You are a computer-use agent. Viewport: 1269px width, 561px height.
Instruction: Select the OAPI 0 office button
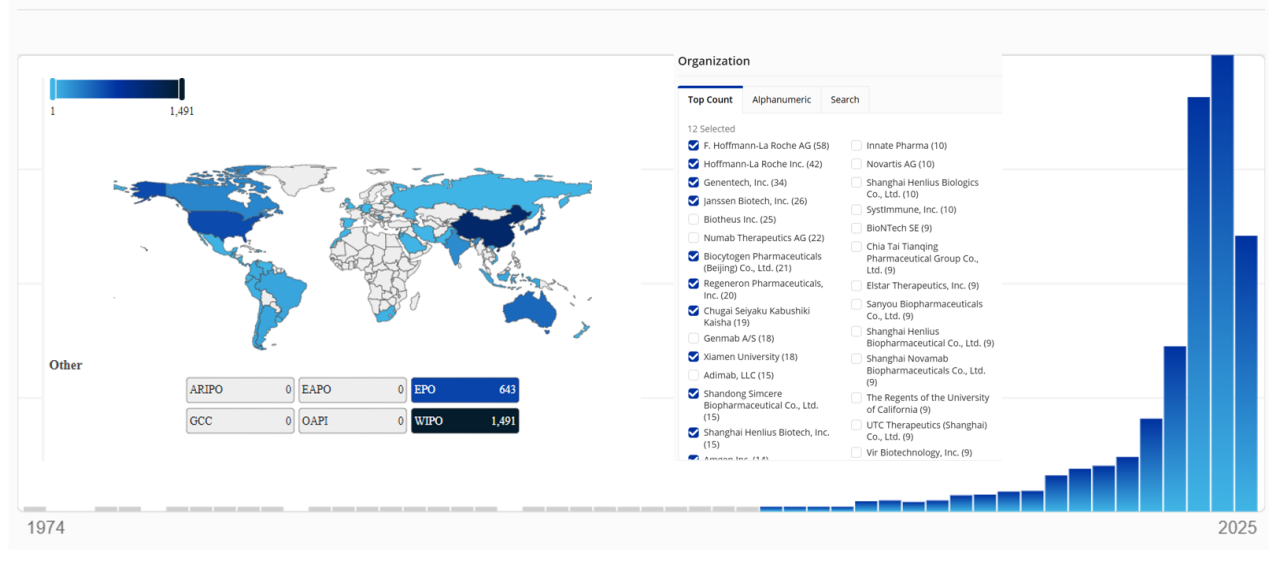point(353,421)
